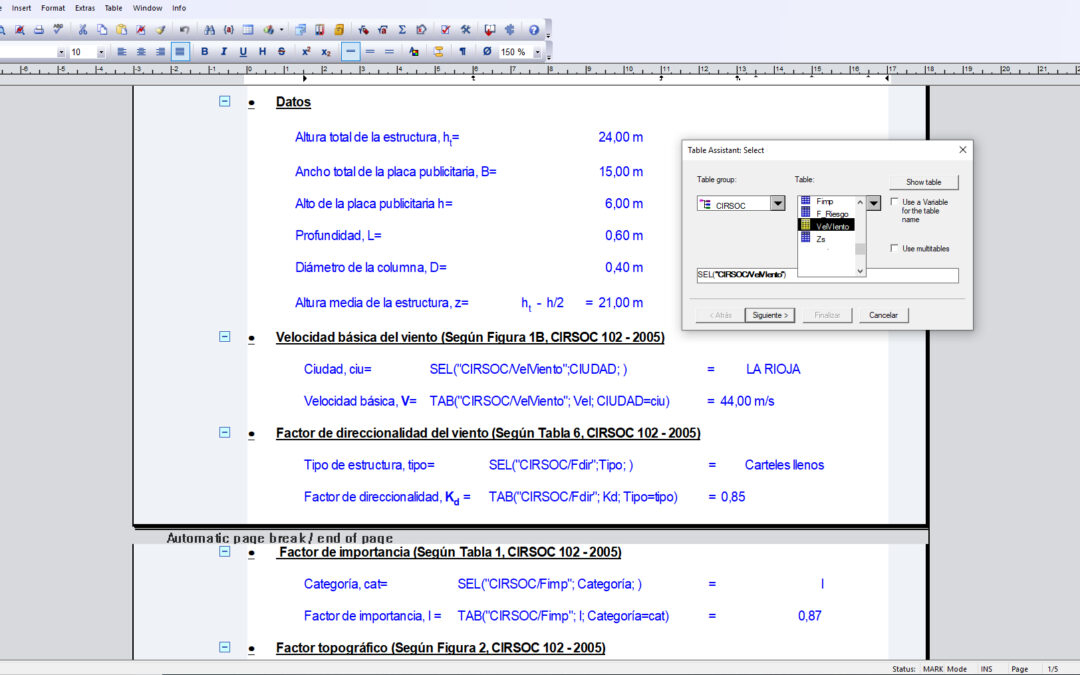Image resolution: width=1080 pixels, height=675 pixels.
Task: Open the Table menu
Action: (113, 8)
